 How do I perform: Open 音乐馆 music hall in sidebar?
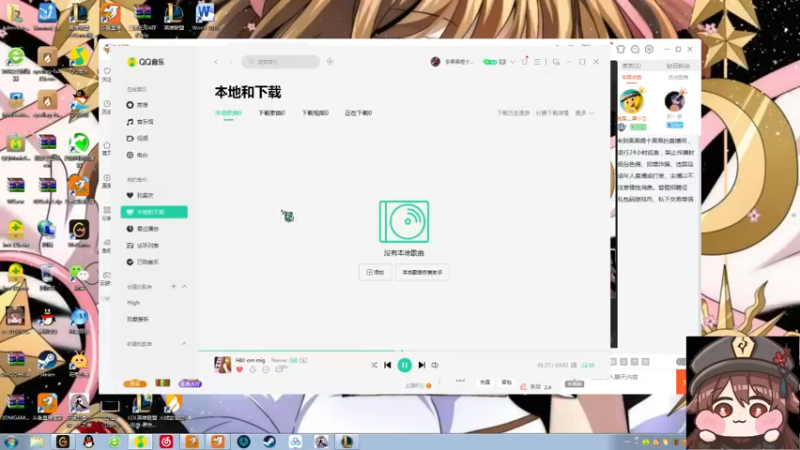140,122
